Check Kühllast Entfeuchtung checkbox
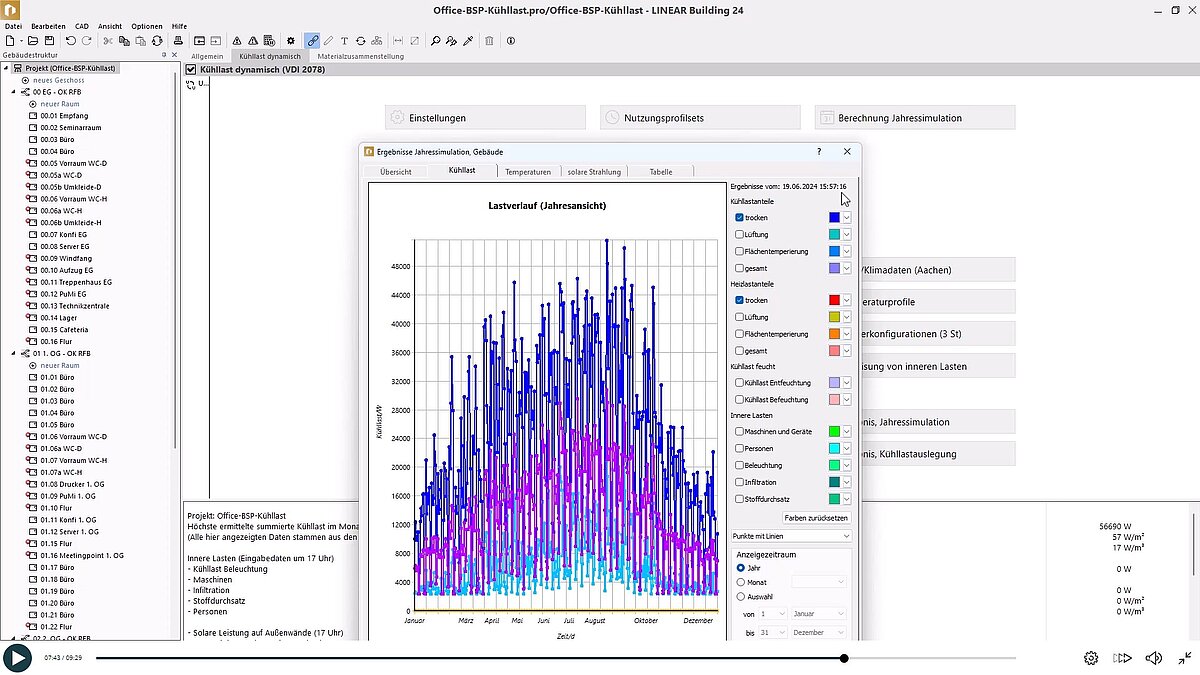 point(739,383)
